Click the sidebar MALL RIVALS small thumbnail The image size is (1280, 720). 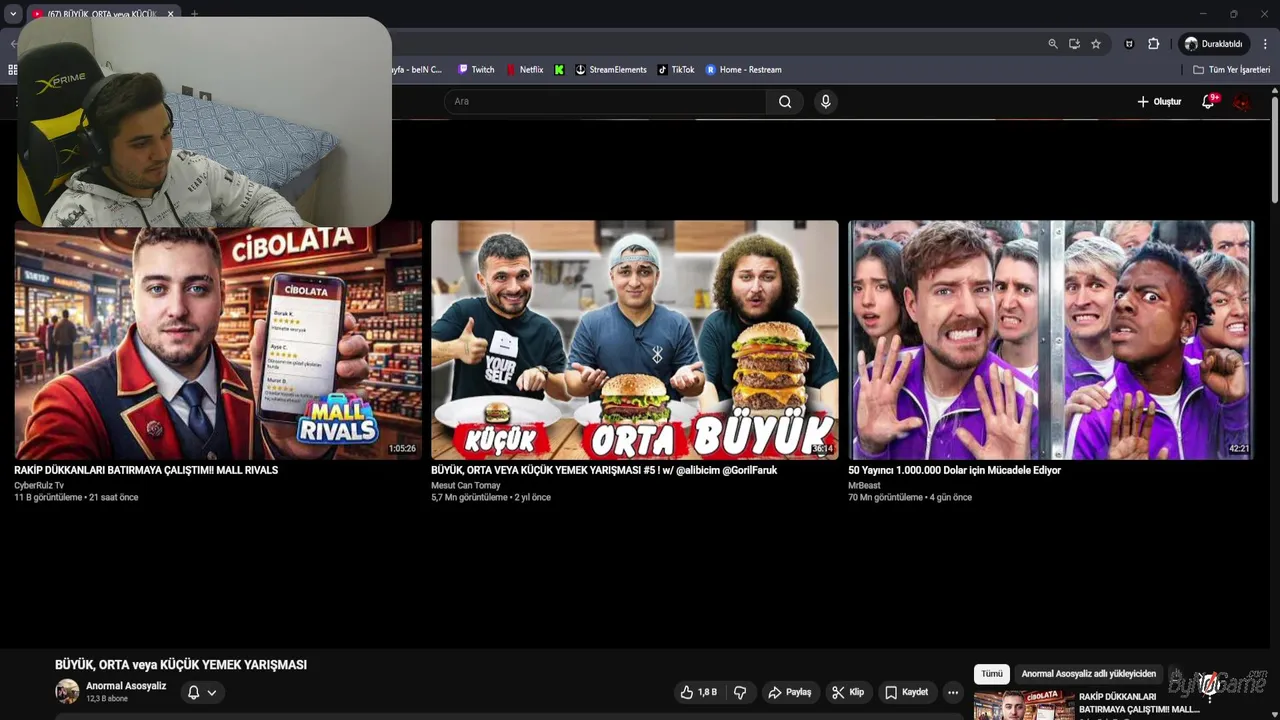pyautogui.click(x=1024, y=705)
